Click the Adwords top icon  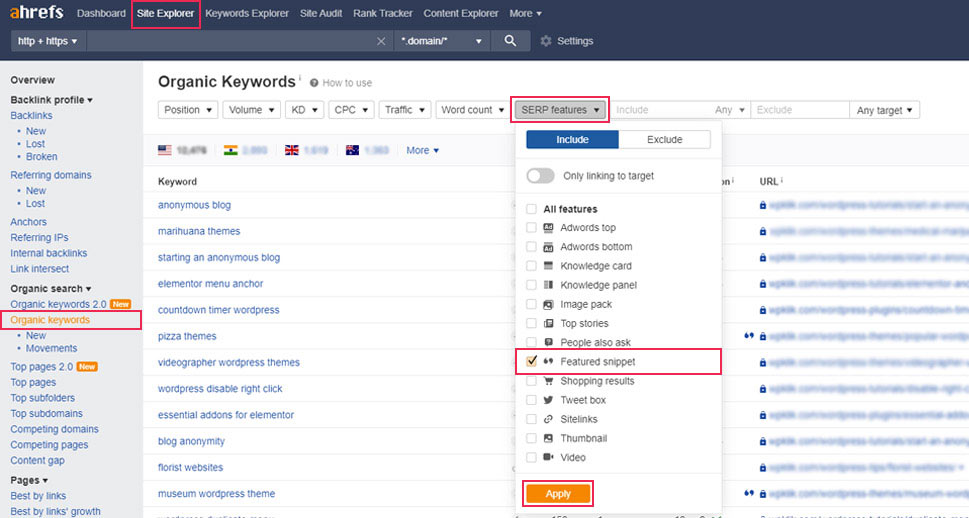(548, 227)
